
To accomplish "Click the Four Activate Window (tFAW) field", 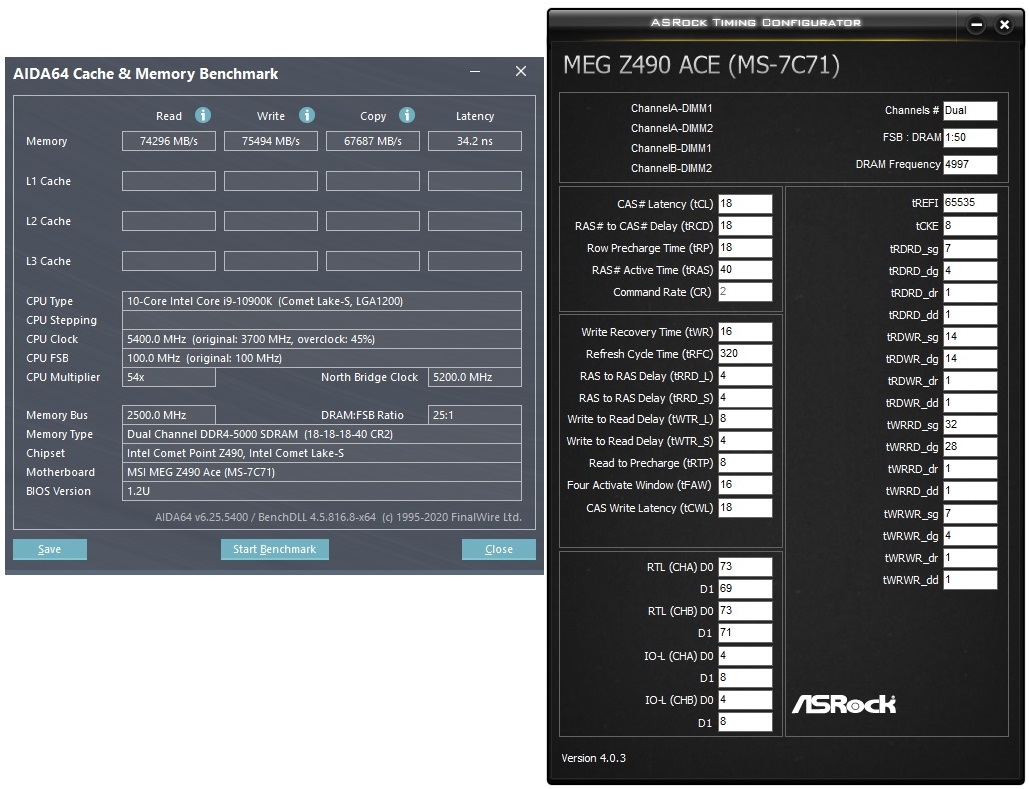I will click(746, 485).
